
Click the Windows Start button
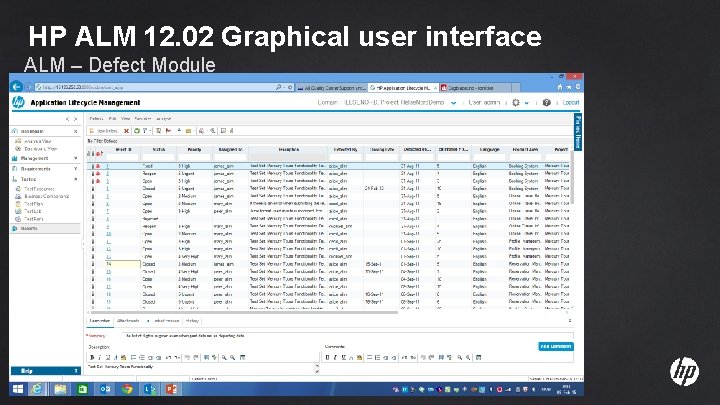point(18,389)
